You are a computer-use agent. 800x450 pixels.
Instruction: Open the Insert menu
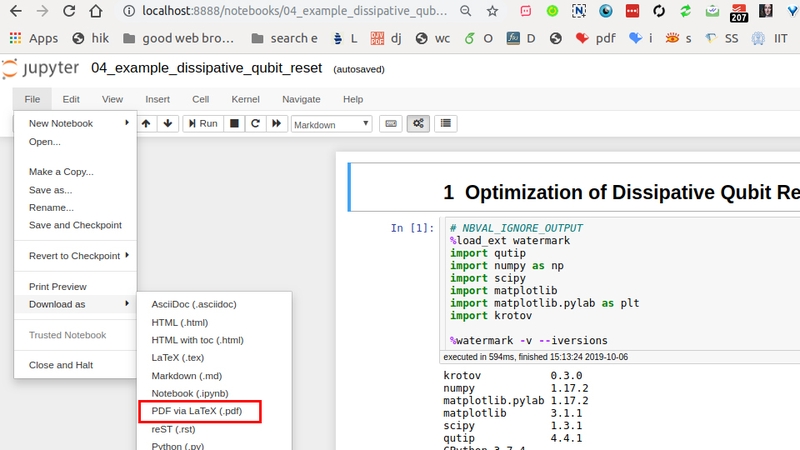coord(157,99)
